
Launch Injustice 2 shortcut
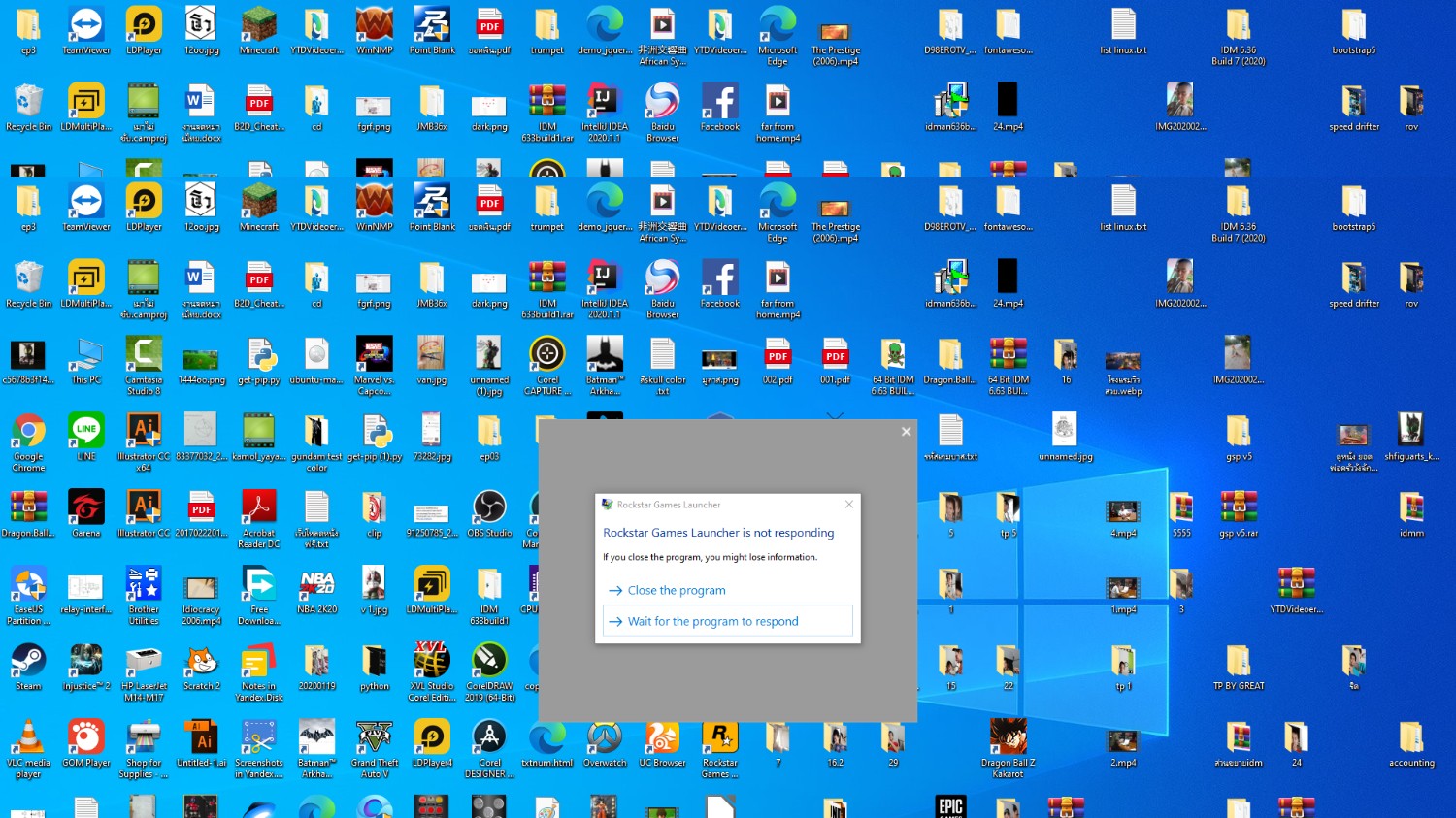[86, 668]
